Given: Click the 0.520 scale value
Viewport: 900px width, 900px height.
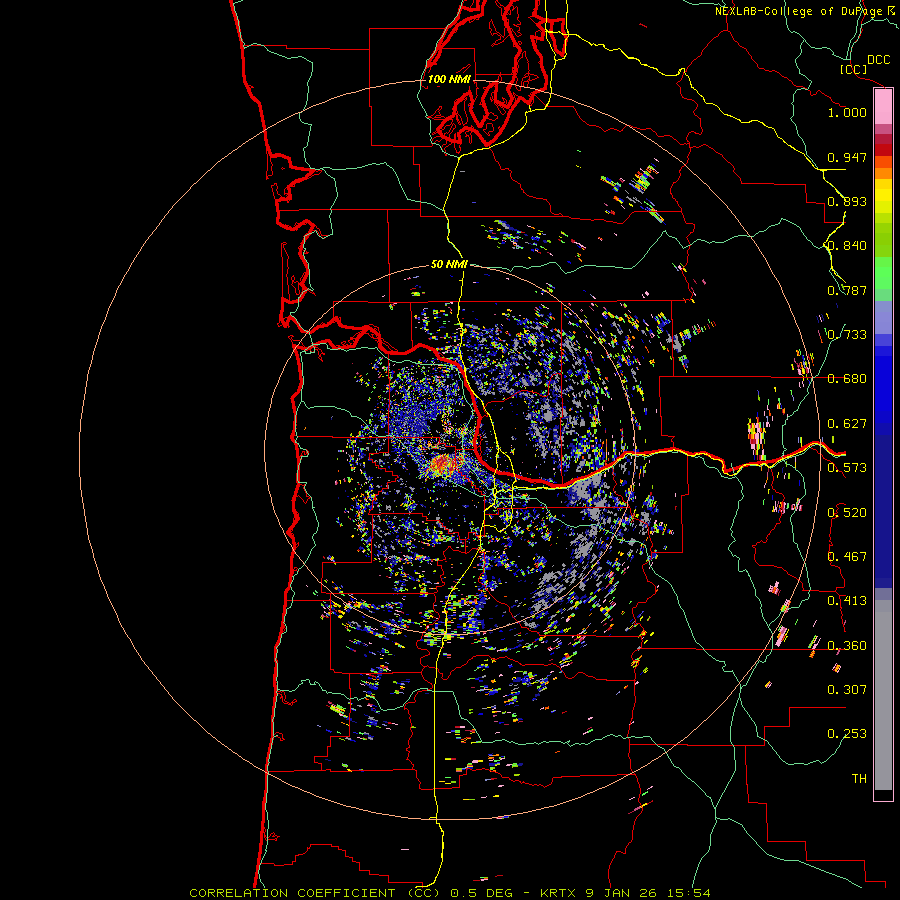Looking at the screenshot, I should point(847,513).
